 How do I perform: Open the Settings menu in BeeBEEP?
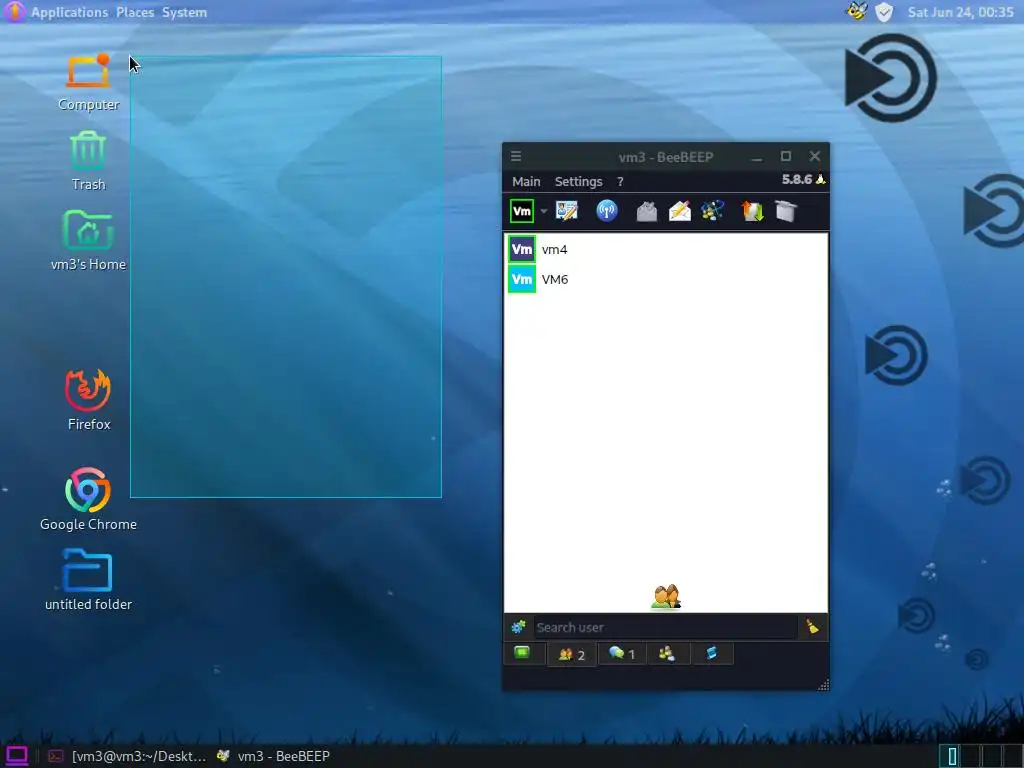[578, 182]
